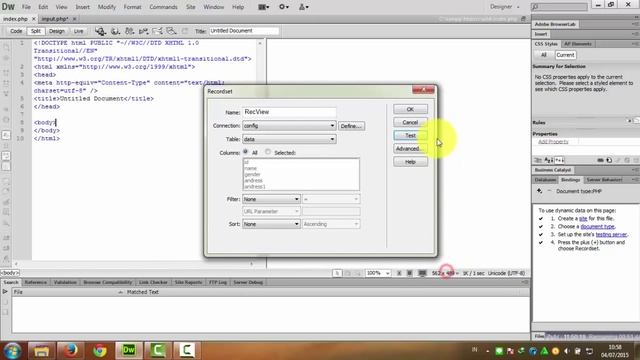Image resolution: width=640 pixels, height=360 pixels.
Task: Open the Windows Start menu
Action: point(12,350)
